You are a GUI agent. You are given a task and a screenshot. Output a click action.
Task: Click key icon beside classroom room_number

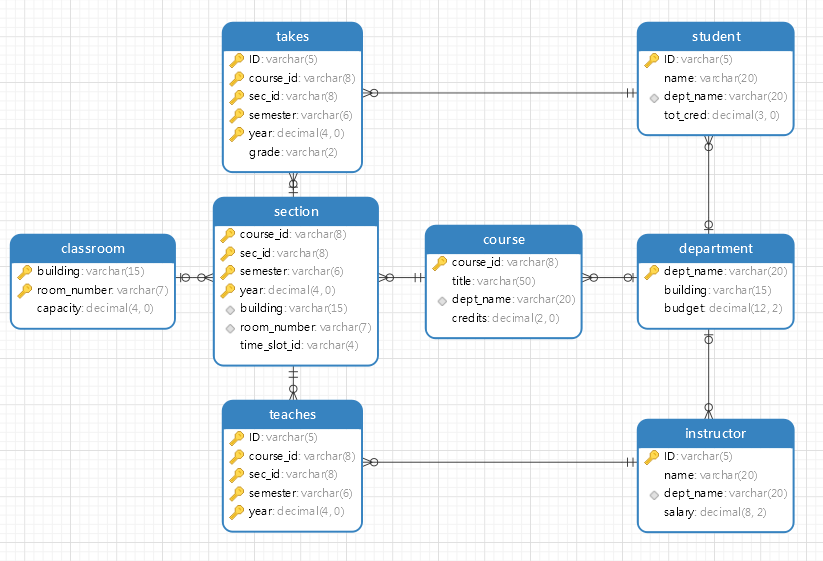[25, 290]
